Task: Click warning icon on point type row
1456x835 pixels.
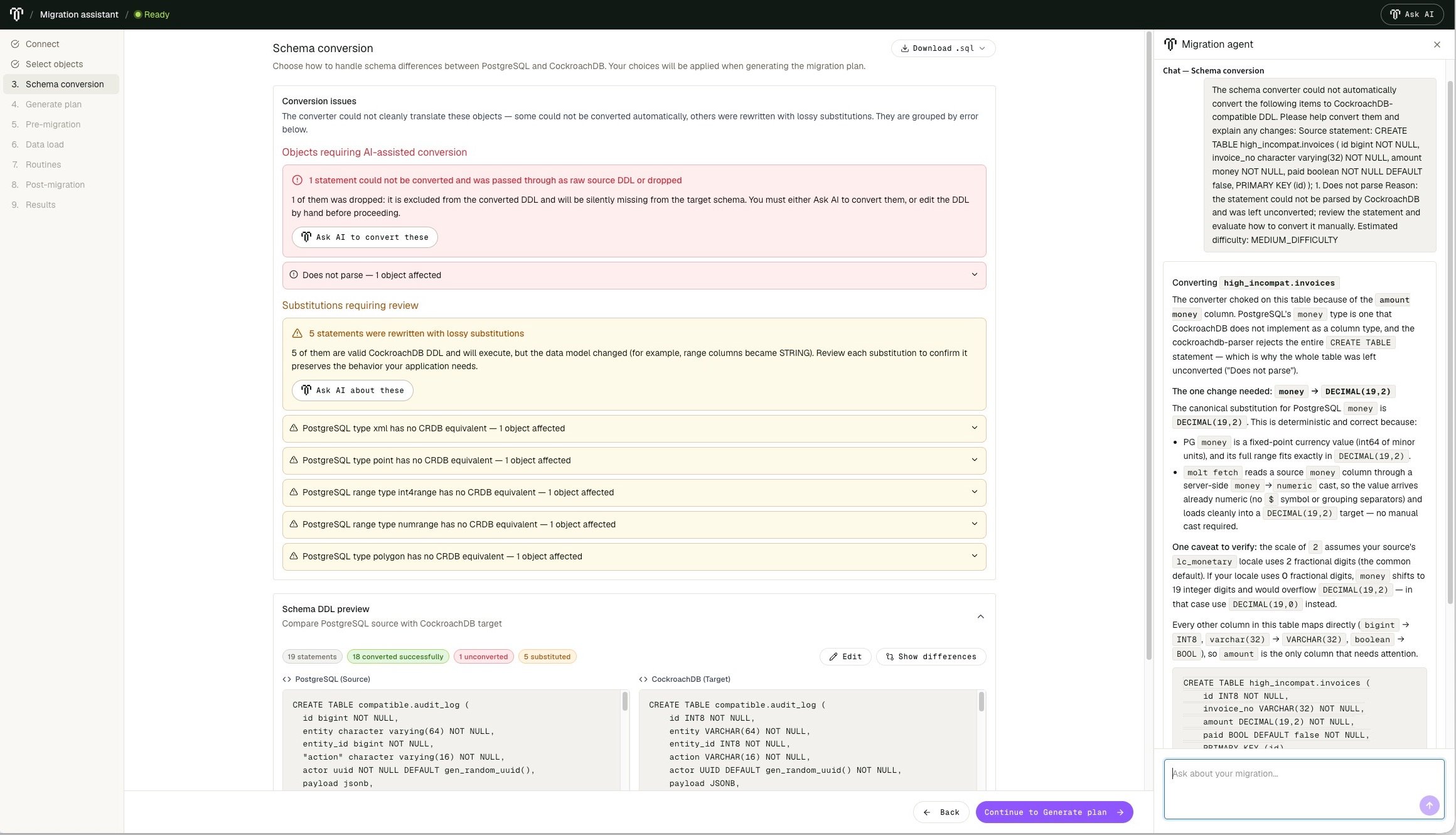Action: click(x=293, y=460)
